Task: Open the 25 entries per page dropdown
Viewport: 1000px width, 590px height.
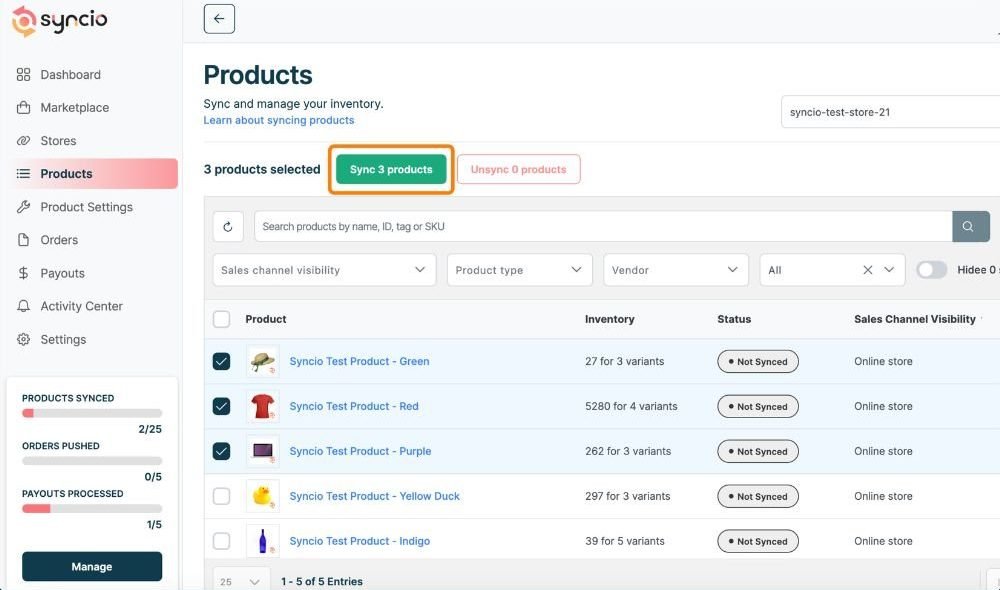Action: click(x=240, y=581)
